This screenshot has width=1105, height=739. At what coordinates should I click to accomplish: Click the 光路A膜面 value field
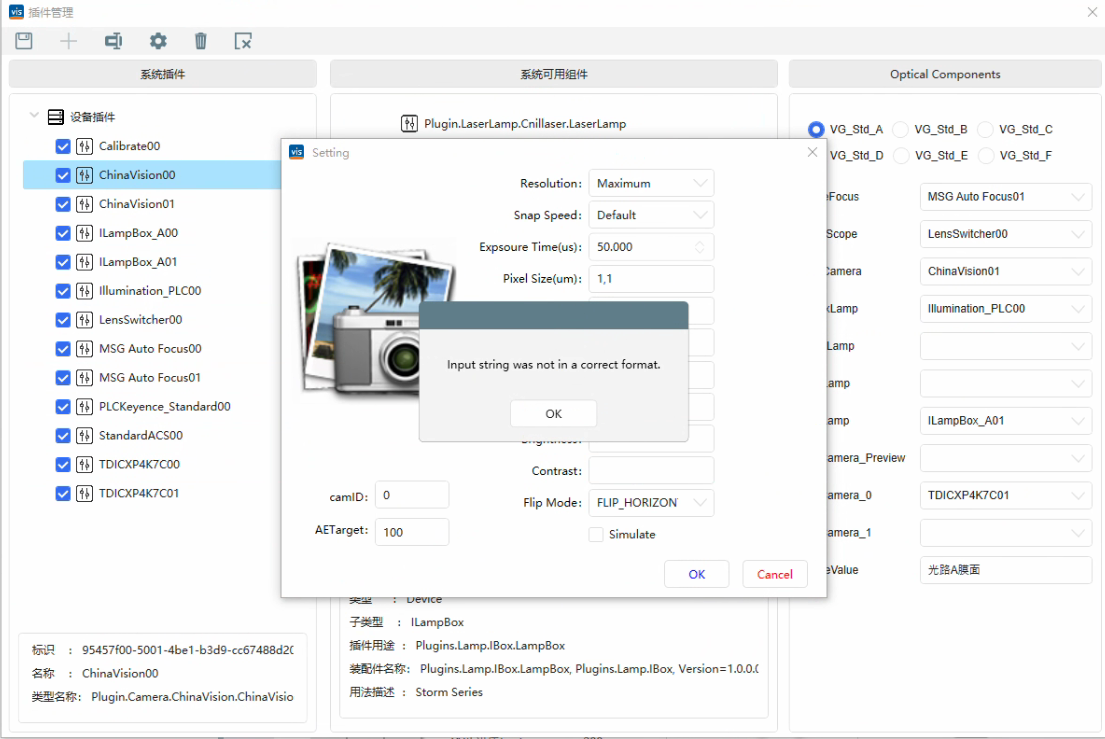[1006, 570]
